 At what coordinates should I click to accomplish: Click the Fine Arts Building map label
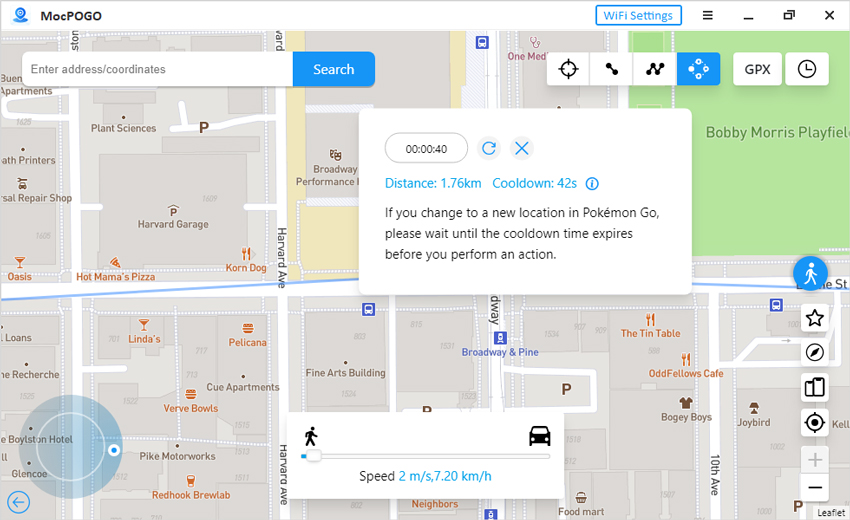(x=345, y=373)
